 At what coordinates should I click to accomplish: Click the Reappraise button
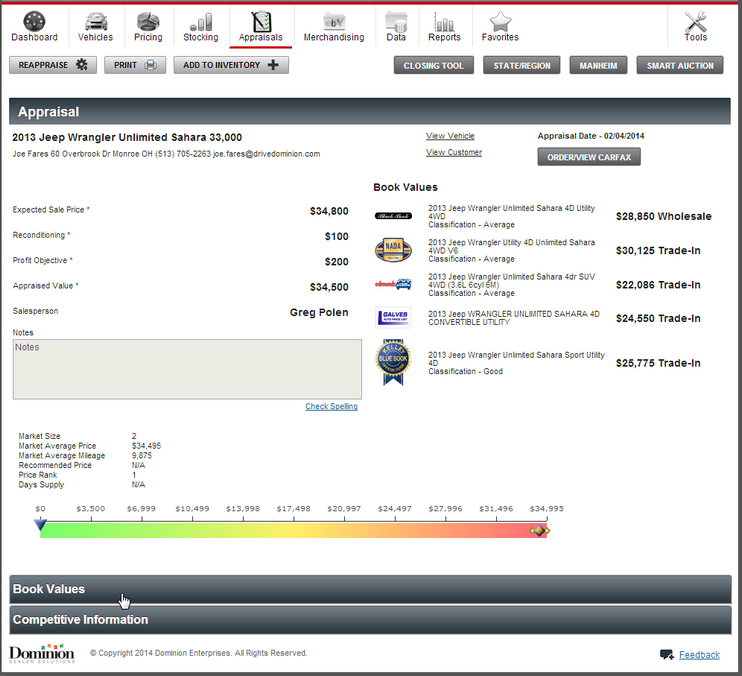coord(53,65)
